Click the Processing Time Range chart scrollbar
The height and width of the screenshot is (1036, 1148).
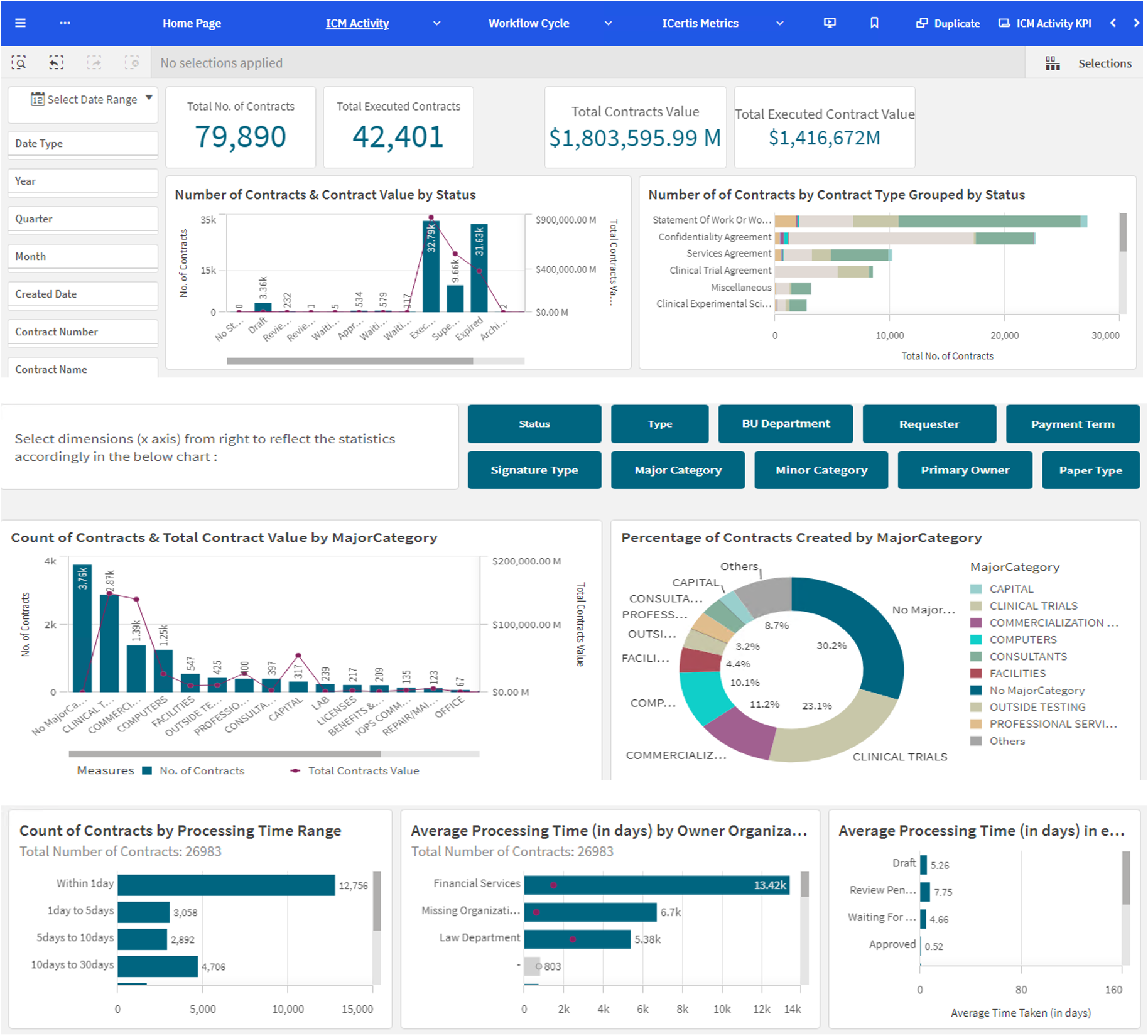pyautogui.click(x=377, y=901)
